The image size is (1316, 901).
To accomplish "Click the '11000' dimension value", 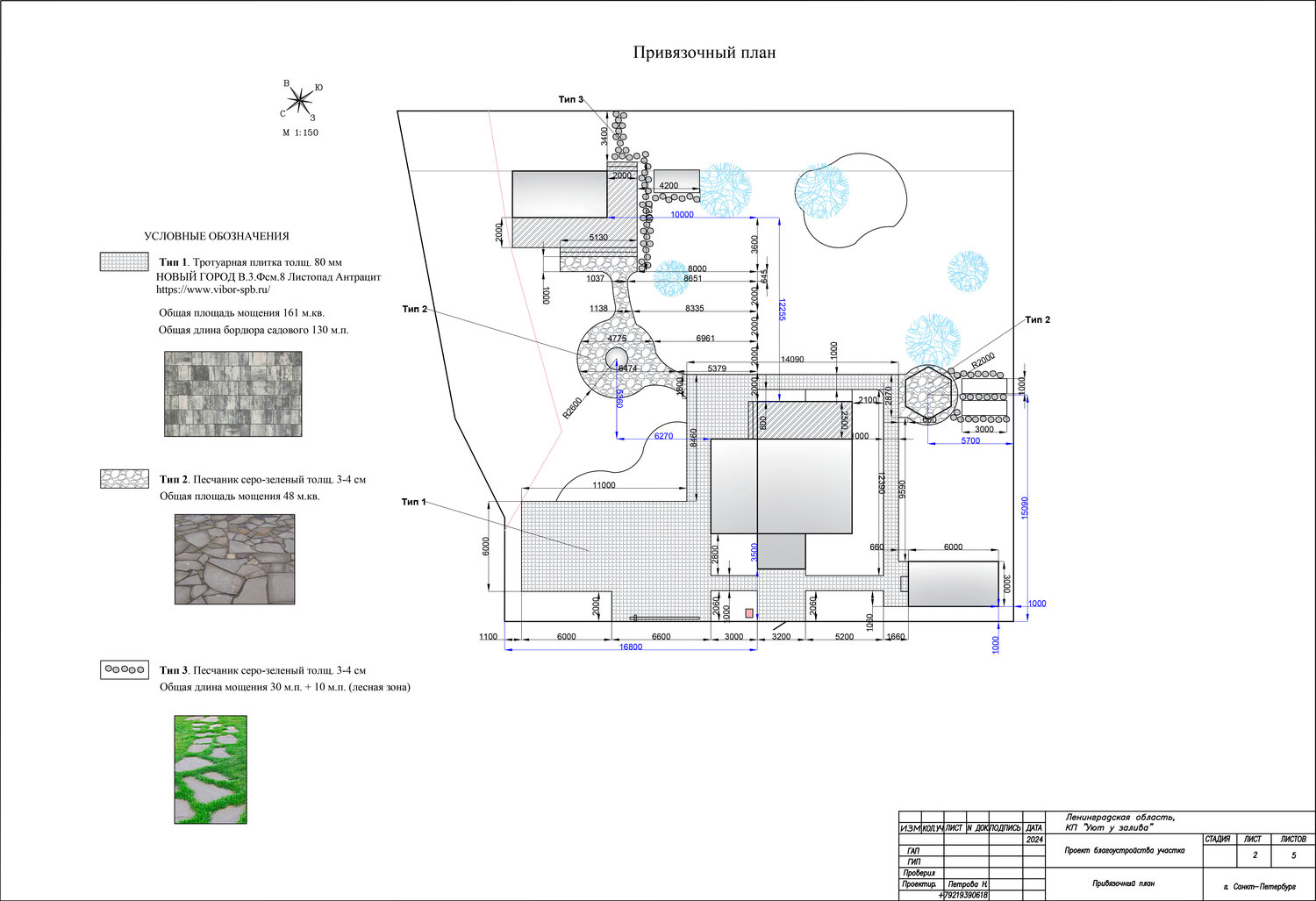I will [x=604, y=485].
